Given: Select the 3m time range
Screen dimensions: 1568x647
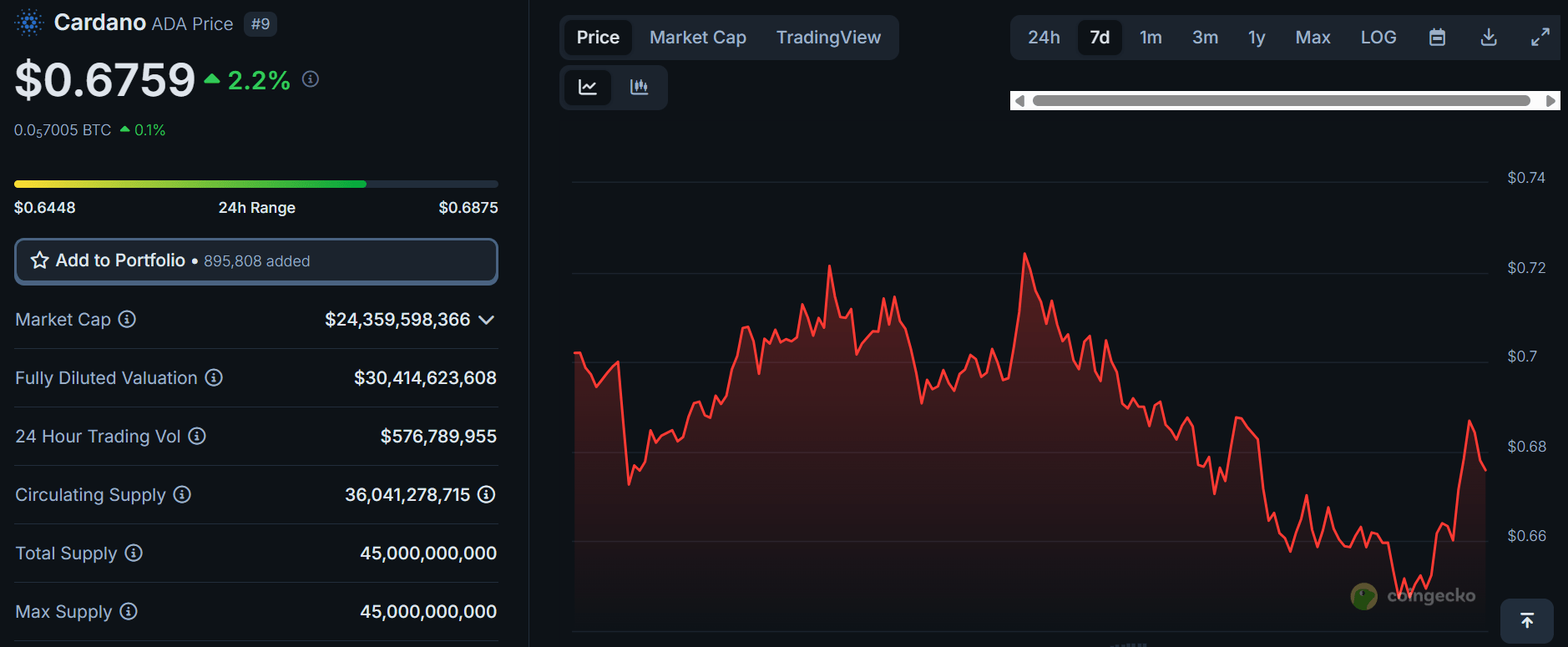Looking at the screenshot, I should click(1205, 38).
